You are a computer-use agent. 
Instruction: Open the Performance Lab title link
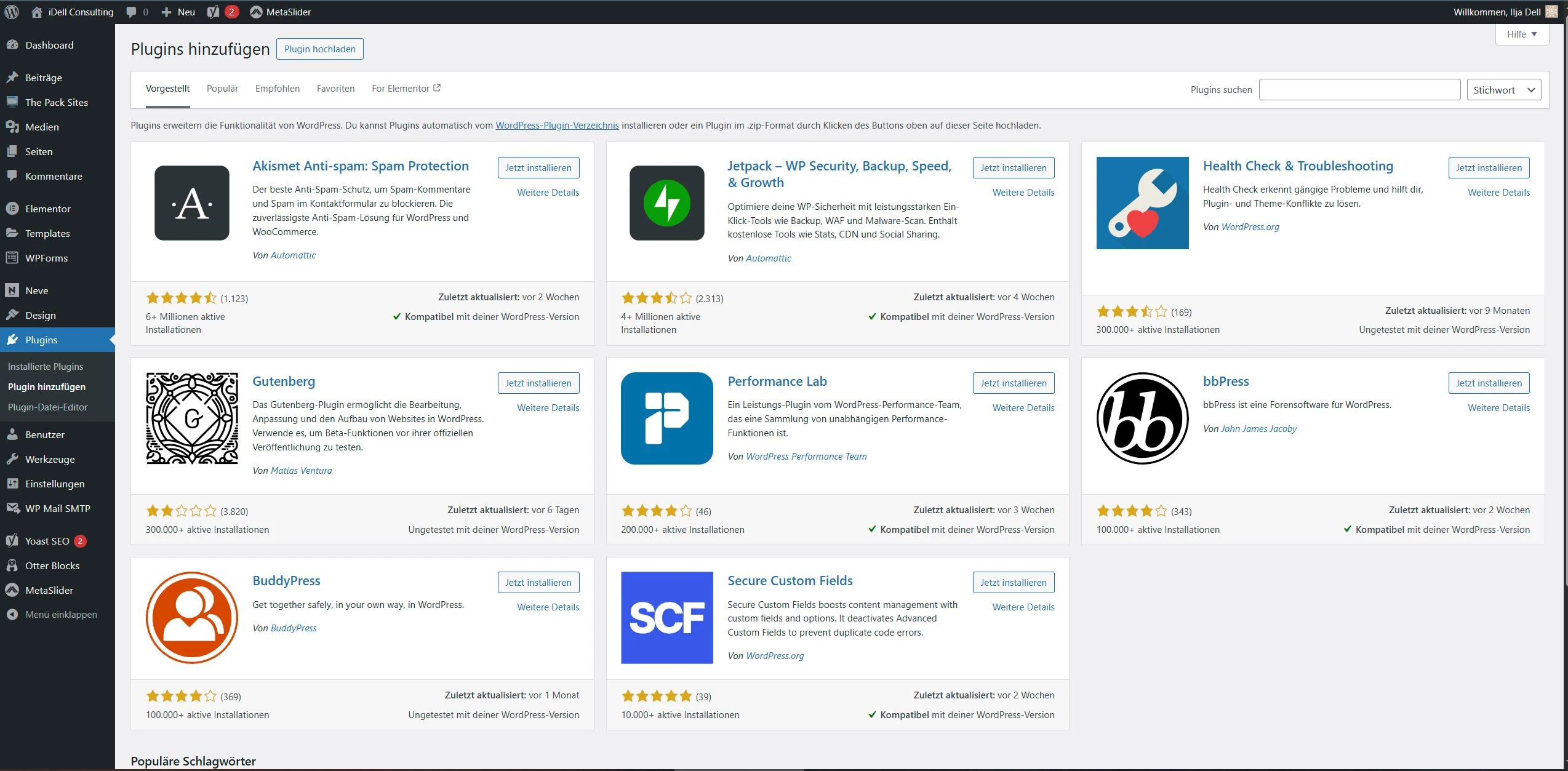click(x=777, y=381)
